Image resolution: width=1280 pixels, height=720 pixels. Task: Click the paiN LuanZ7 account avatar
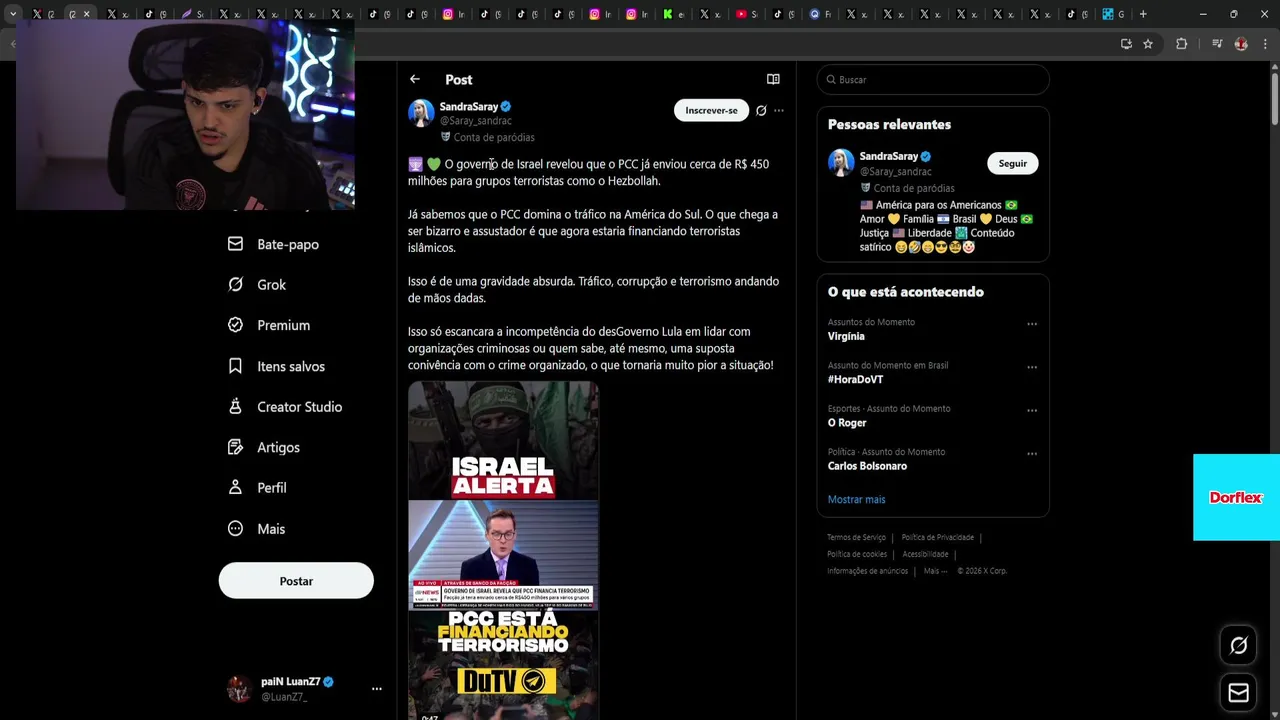(x=239, y=688)
